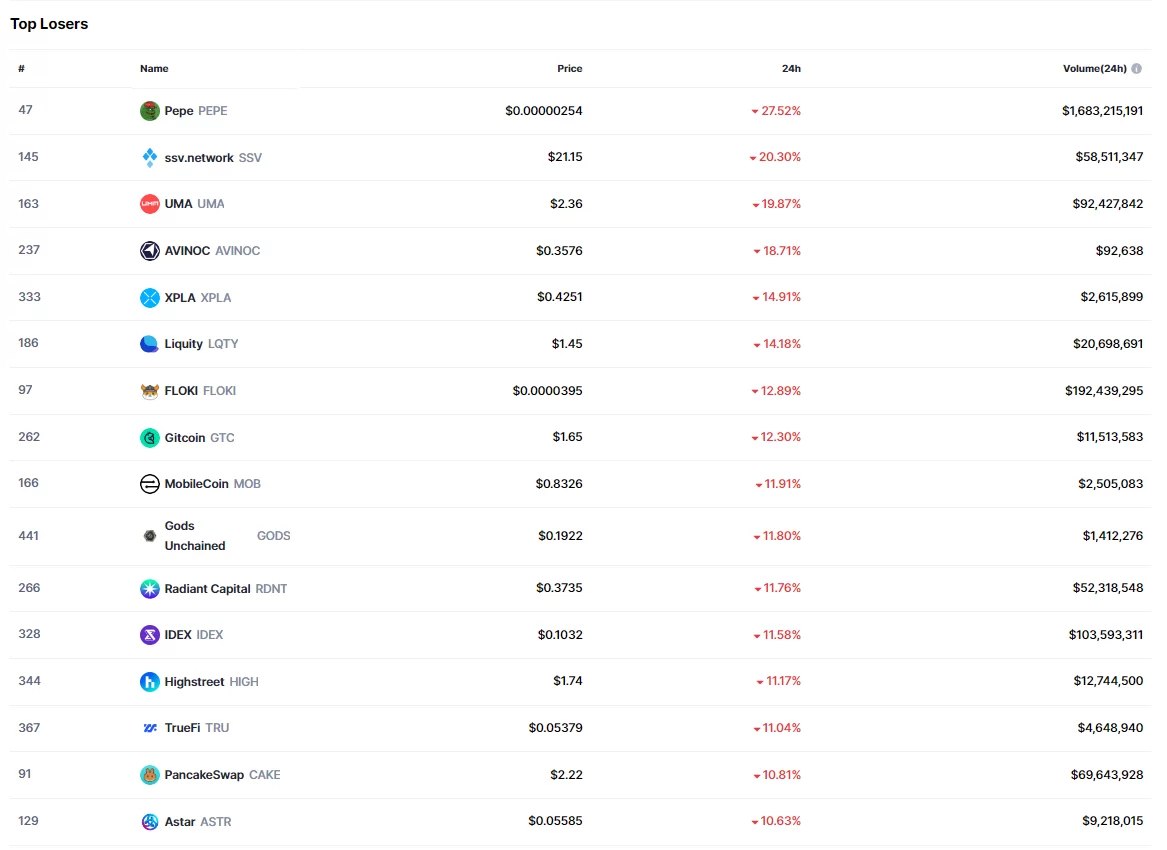Click the ssv.network logo icon
This screenshot has height=850, width=1167.
[x=150, y=158]
